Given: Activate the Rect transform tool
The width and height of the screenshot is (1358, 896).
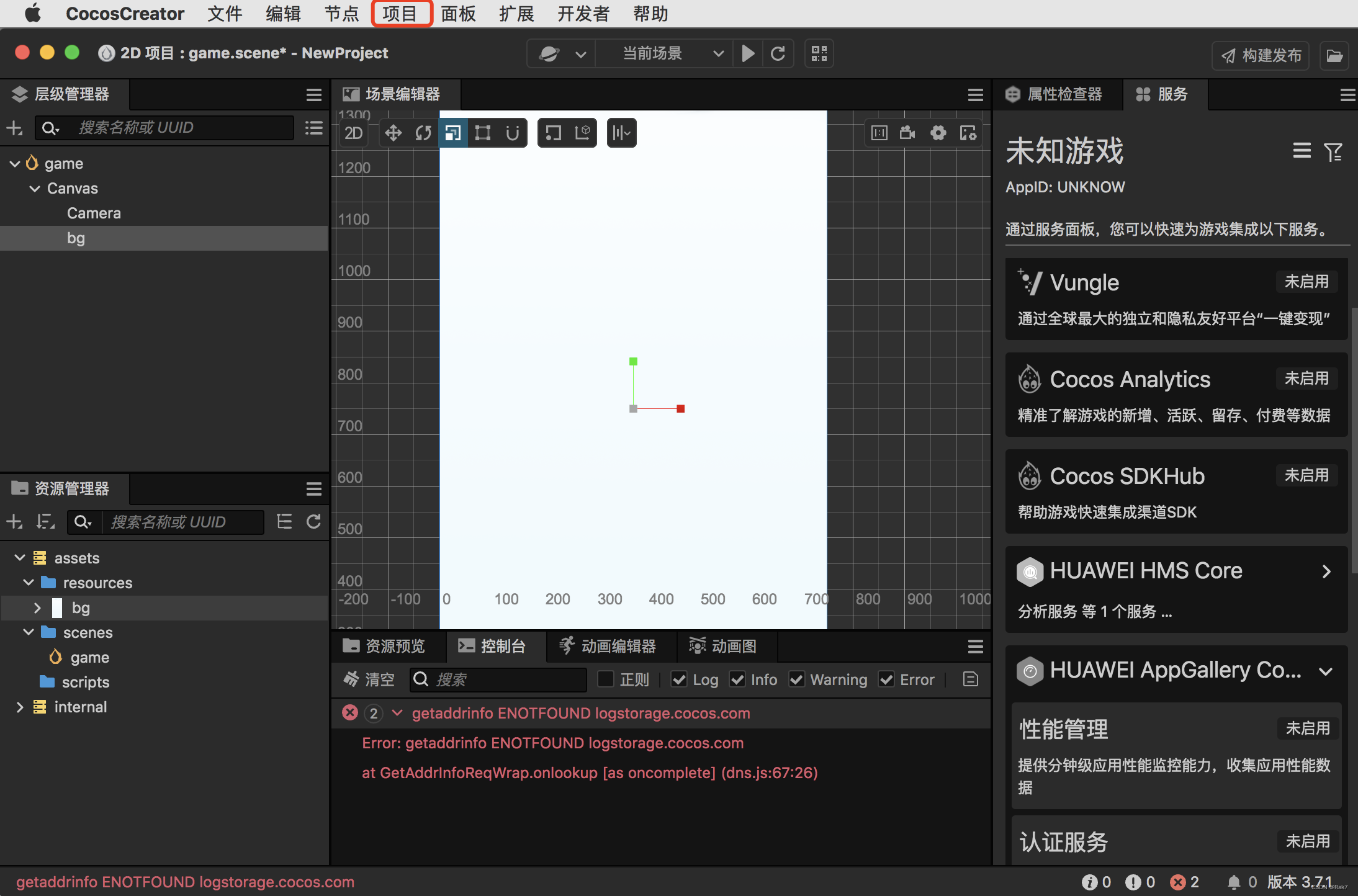Looking at the screenshot, I should [x=483, y=132].
